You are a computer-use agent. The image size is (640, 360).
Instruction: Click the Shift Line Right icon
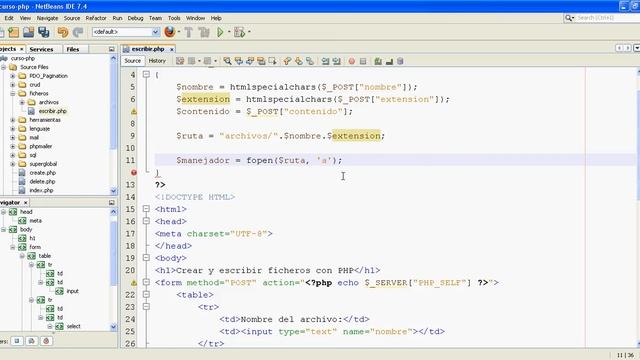(x=336, y=61)
